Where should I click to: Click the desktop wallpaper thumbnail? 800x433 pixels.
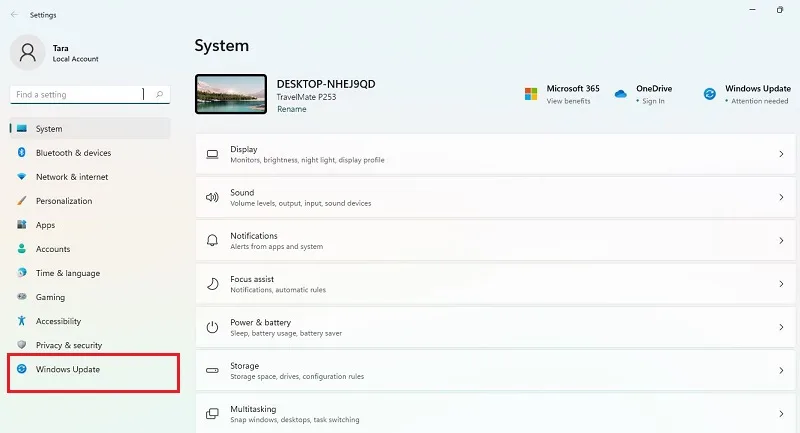point(231,94)
